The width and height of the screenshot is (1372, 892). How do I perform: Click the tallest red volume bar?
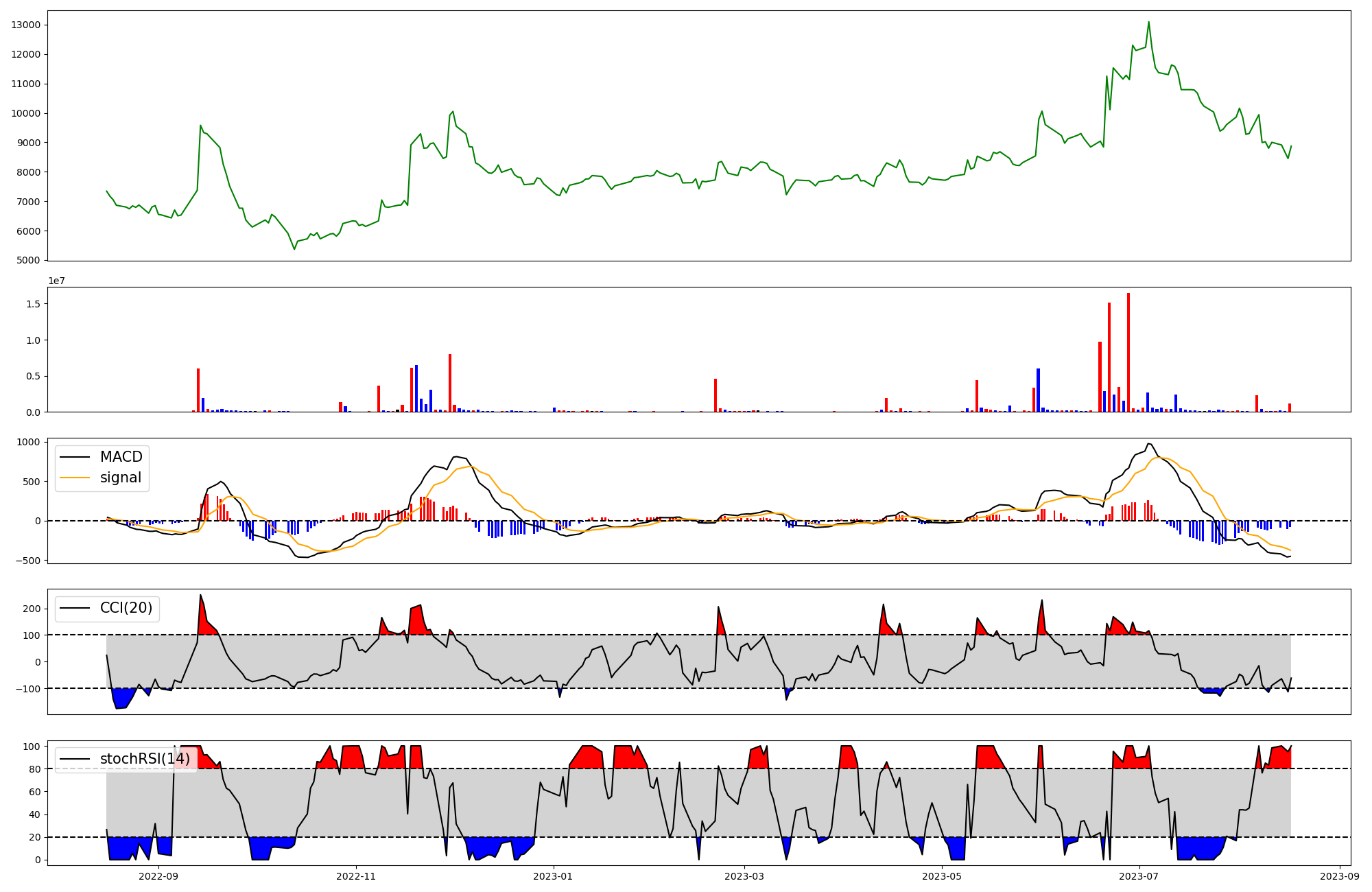point(1128,351)
